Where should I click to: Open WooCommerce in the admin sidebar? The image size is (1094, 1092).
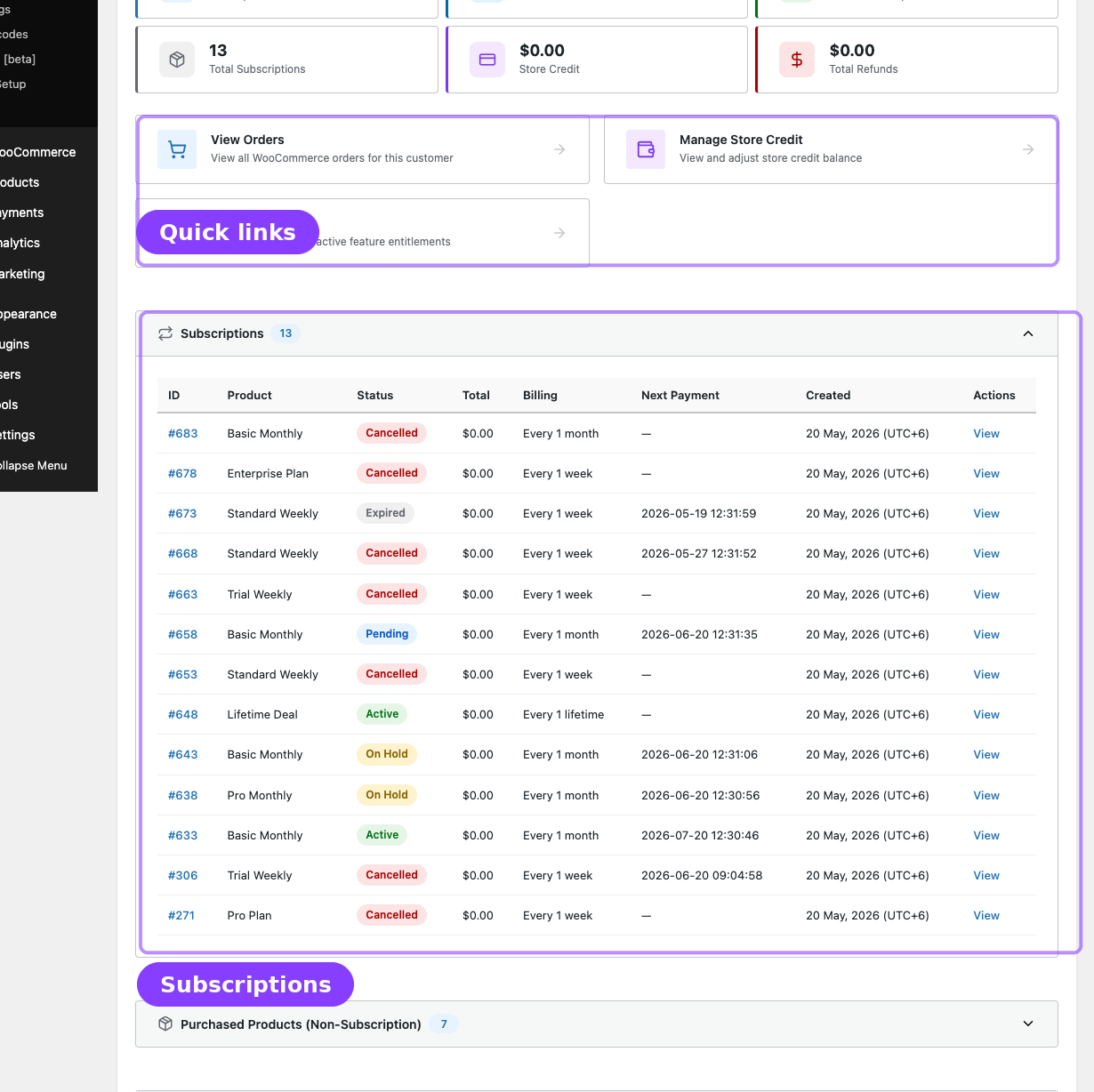tap(37, 152)
